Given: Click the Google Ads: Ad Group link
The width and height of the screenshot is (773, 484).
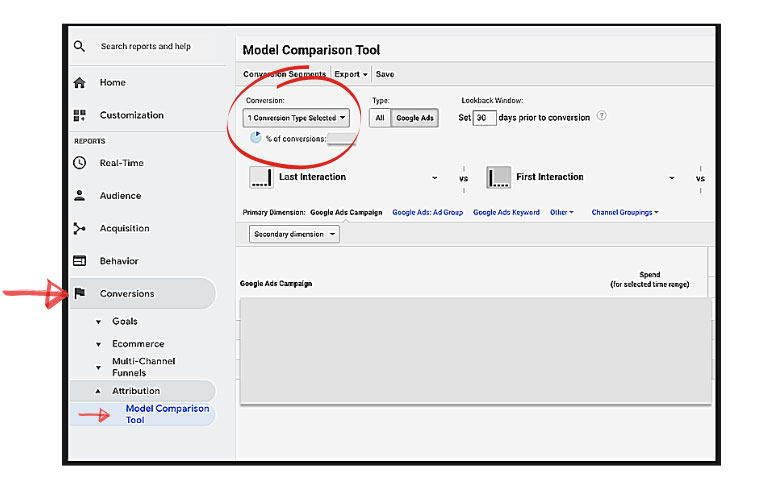Looking at the screenshot, I should click(x=427, y=212).
